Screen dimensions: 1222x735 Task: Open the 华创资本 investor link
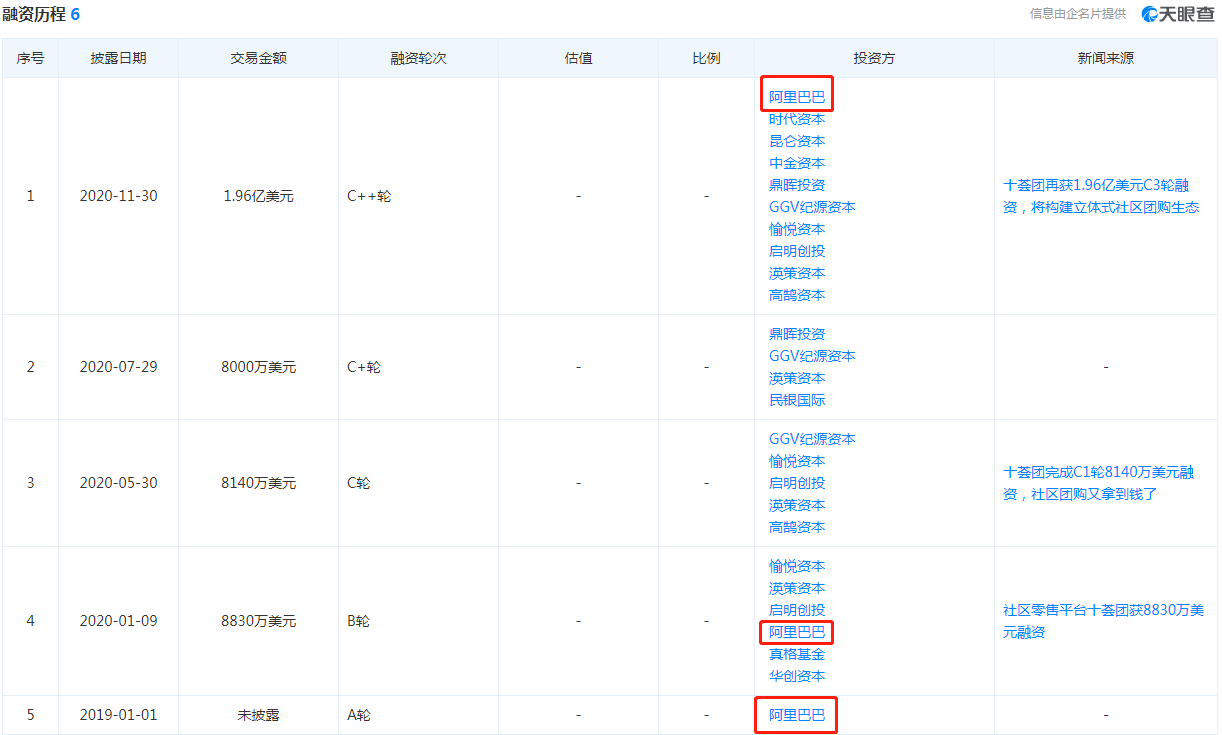pyautogui.click(x=797, y=676)
